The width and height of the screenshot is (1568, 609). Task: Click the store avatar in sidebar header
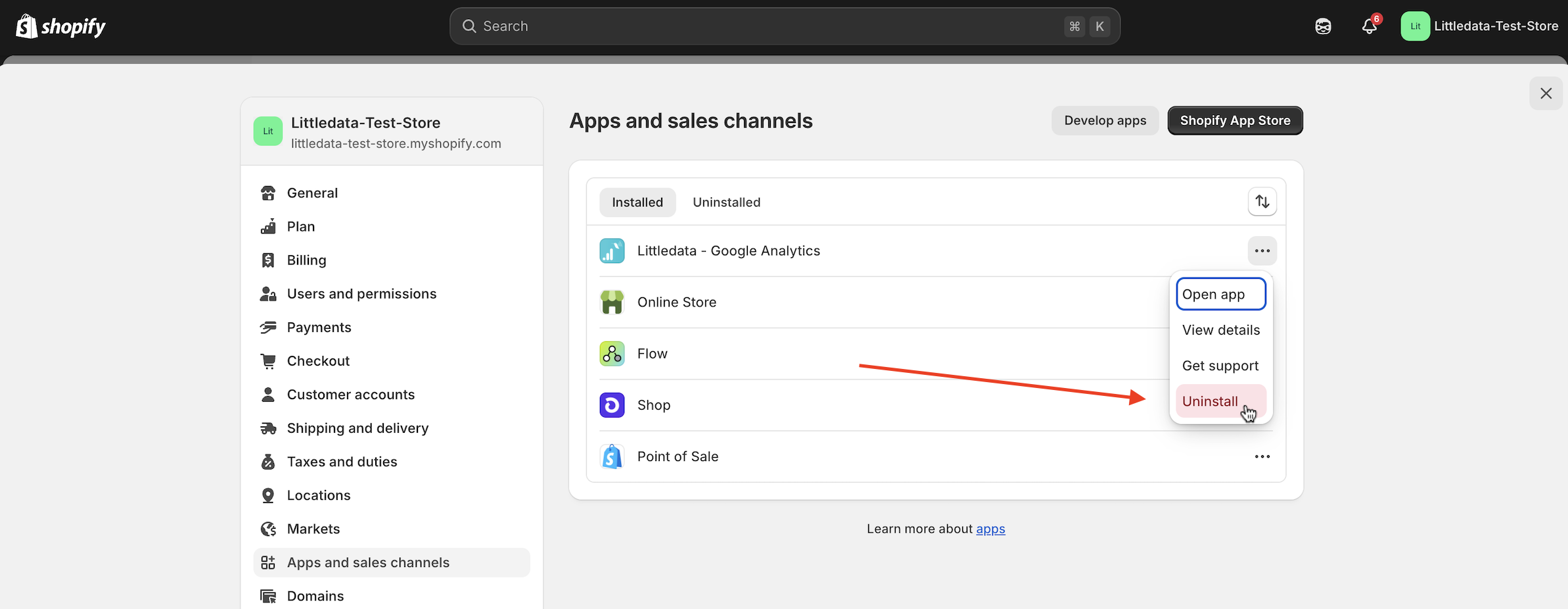(x=268, y=132)
